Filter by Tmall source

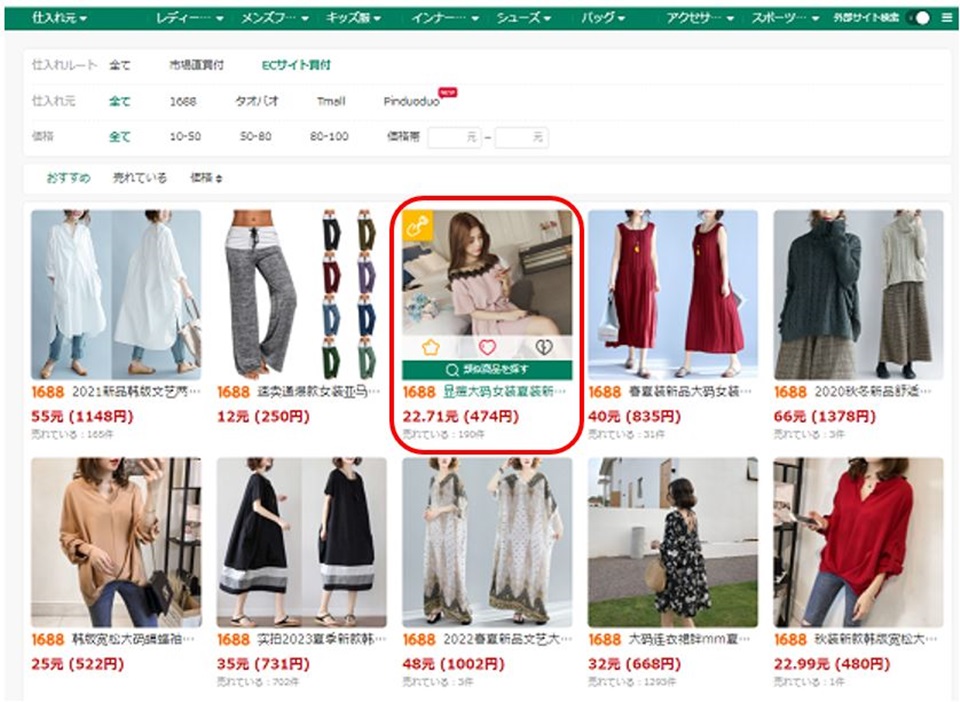(331, 101)
